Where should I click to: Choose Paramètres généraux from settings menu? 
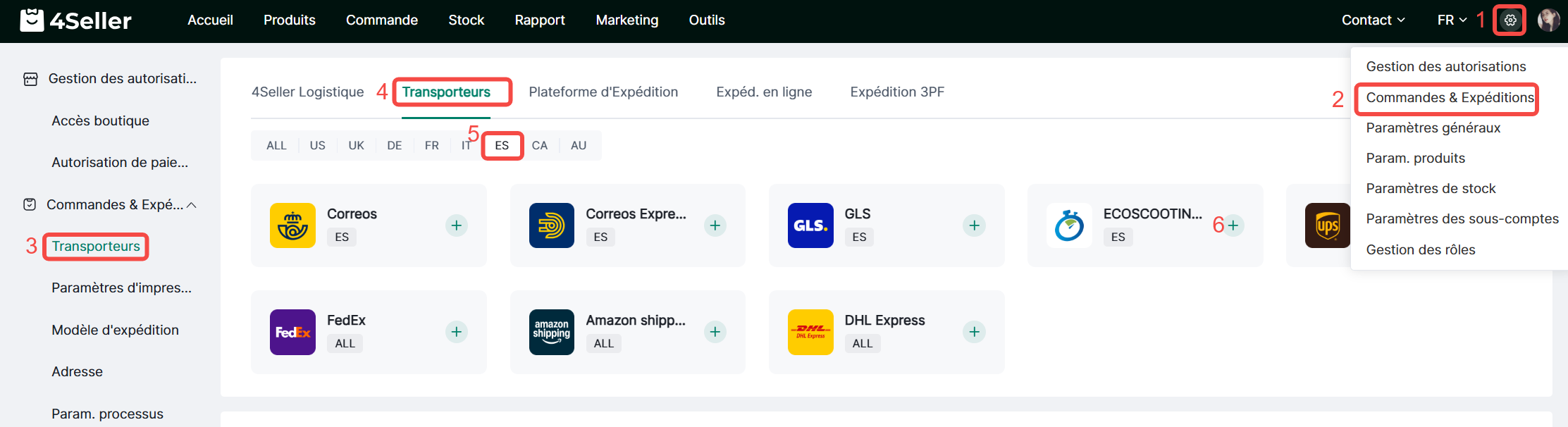[1433, 128]
